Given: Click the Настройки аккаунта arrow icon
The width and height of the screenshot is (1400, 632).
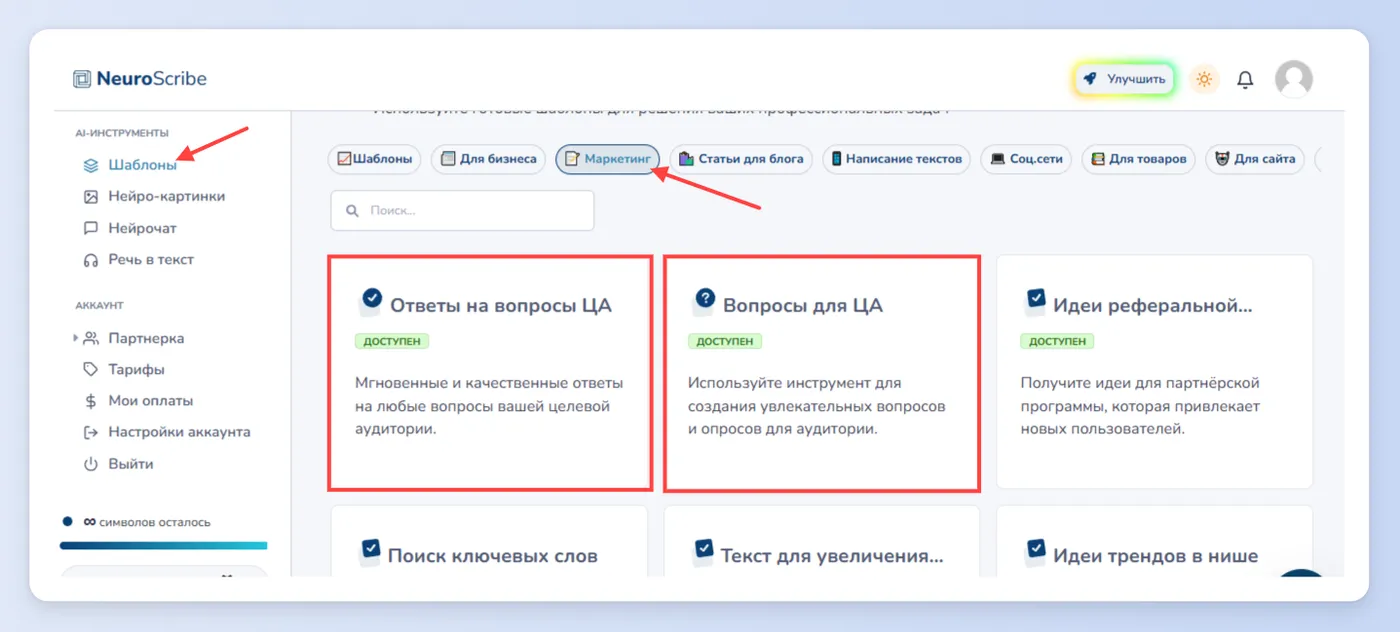Looking at the screenshot, I should coord(91,433).
